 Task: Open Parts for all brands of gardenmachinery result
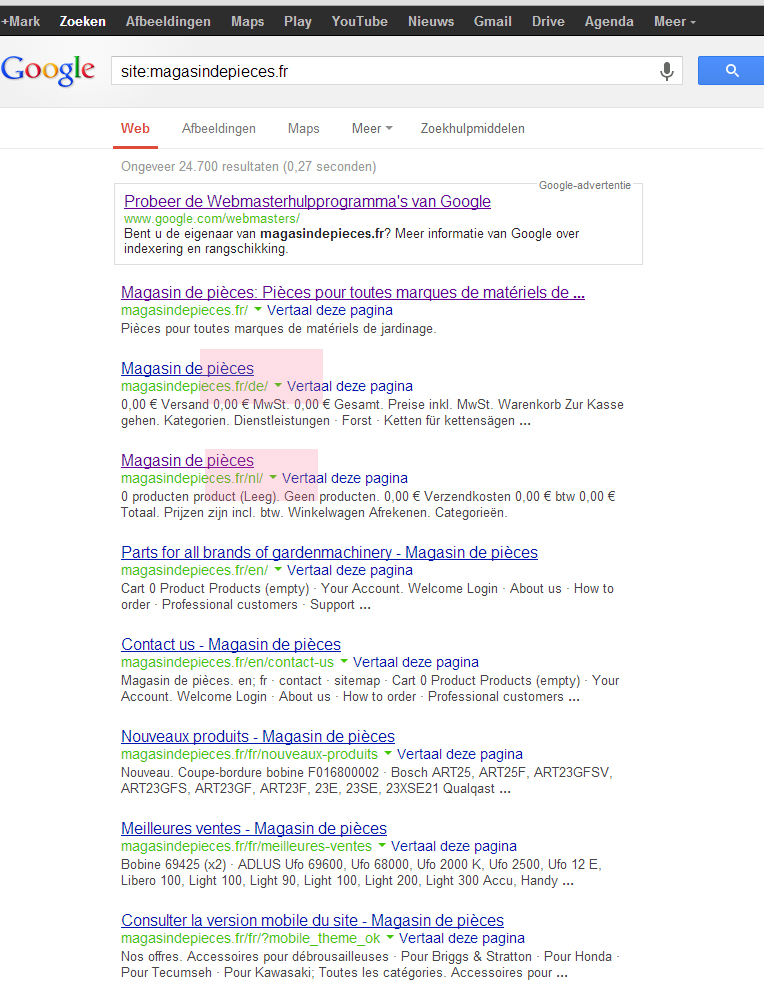point(329,552)
